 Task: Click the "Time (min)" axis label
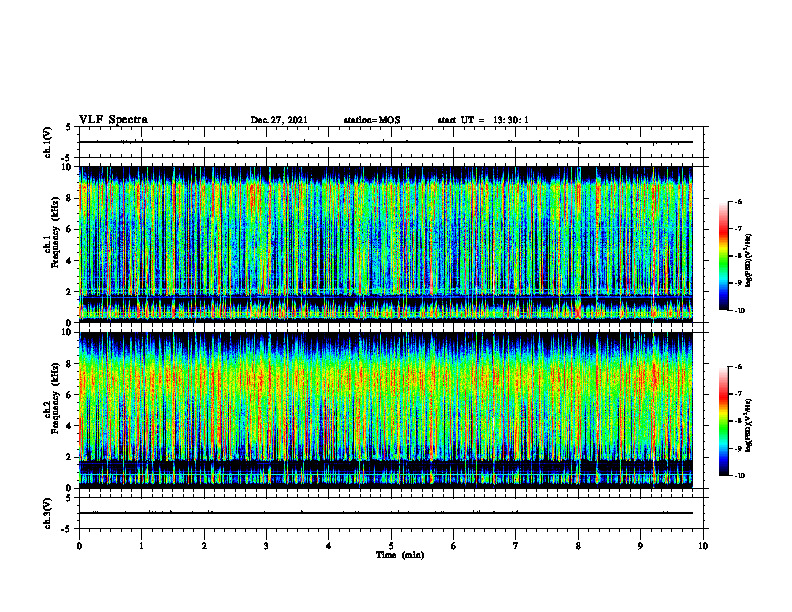(400, 555)
